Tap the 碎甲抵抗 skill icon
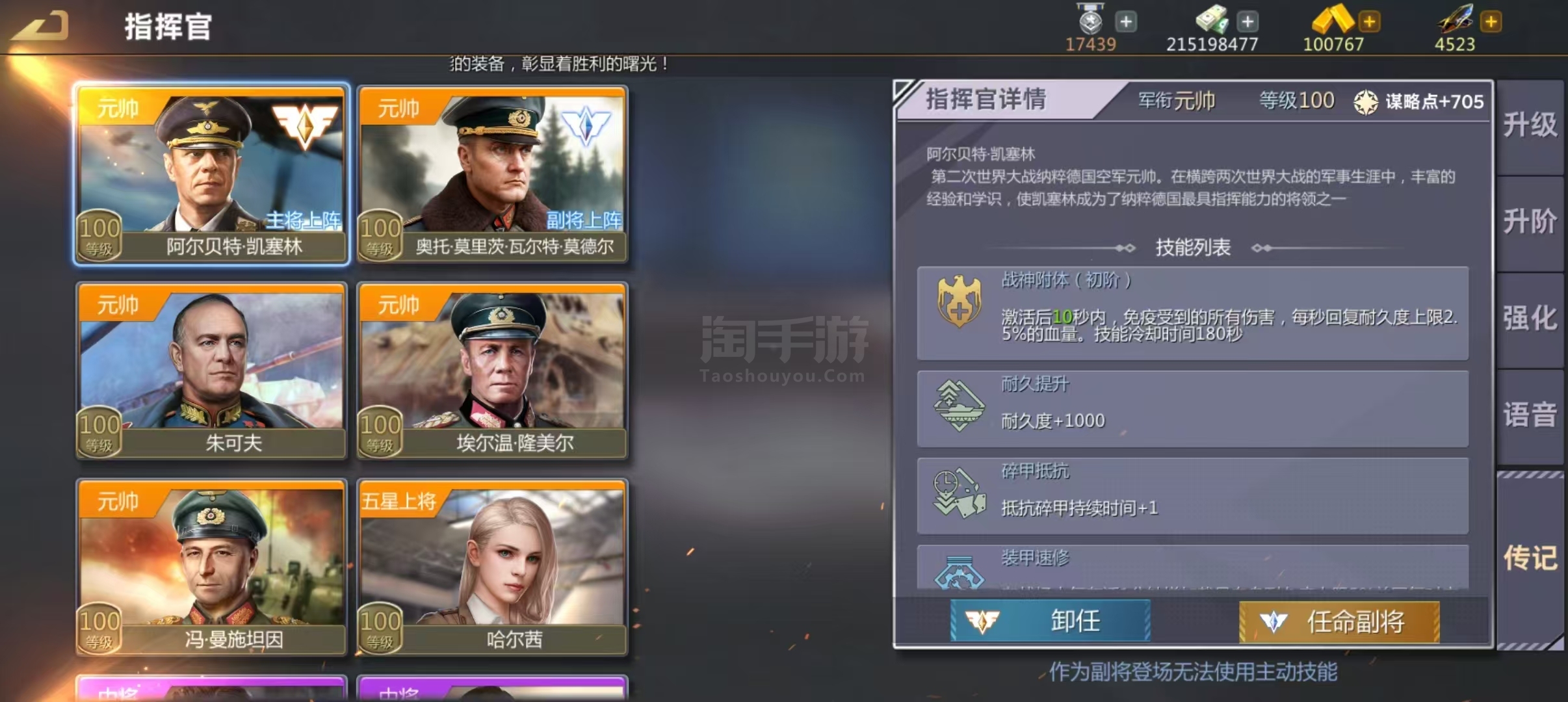 click(x=959, y=493)
